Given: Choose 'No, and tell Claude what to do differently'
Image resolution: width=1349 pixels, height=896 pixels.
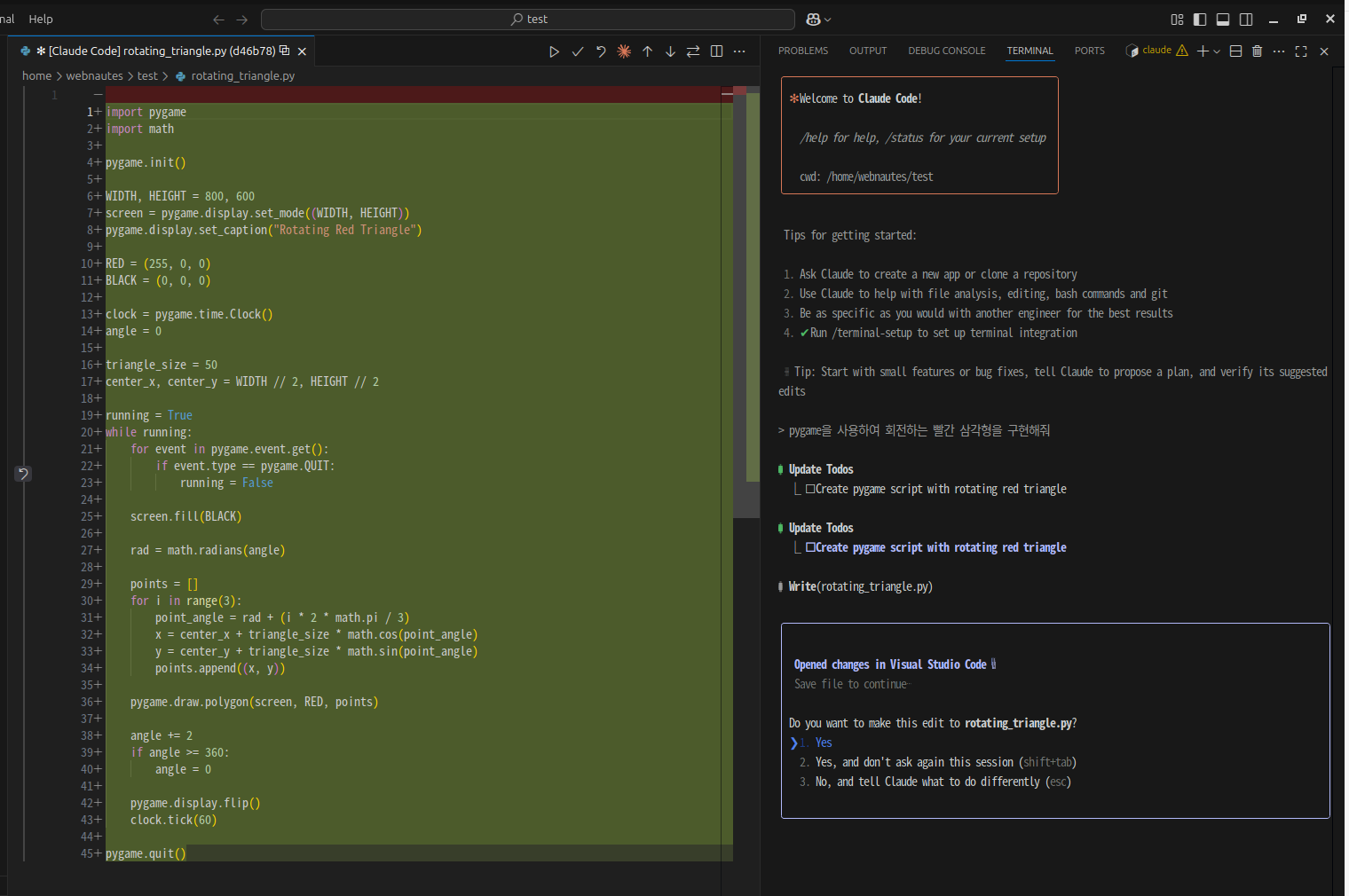Looking at the screenshot, I should [935, 782].
